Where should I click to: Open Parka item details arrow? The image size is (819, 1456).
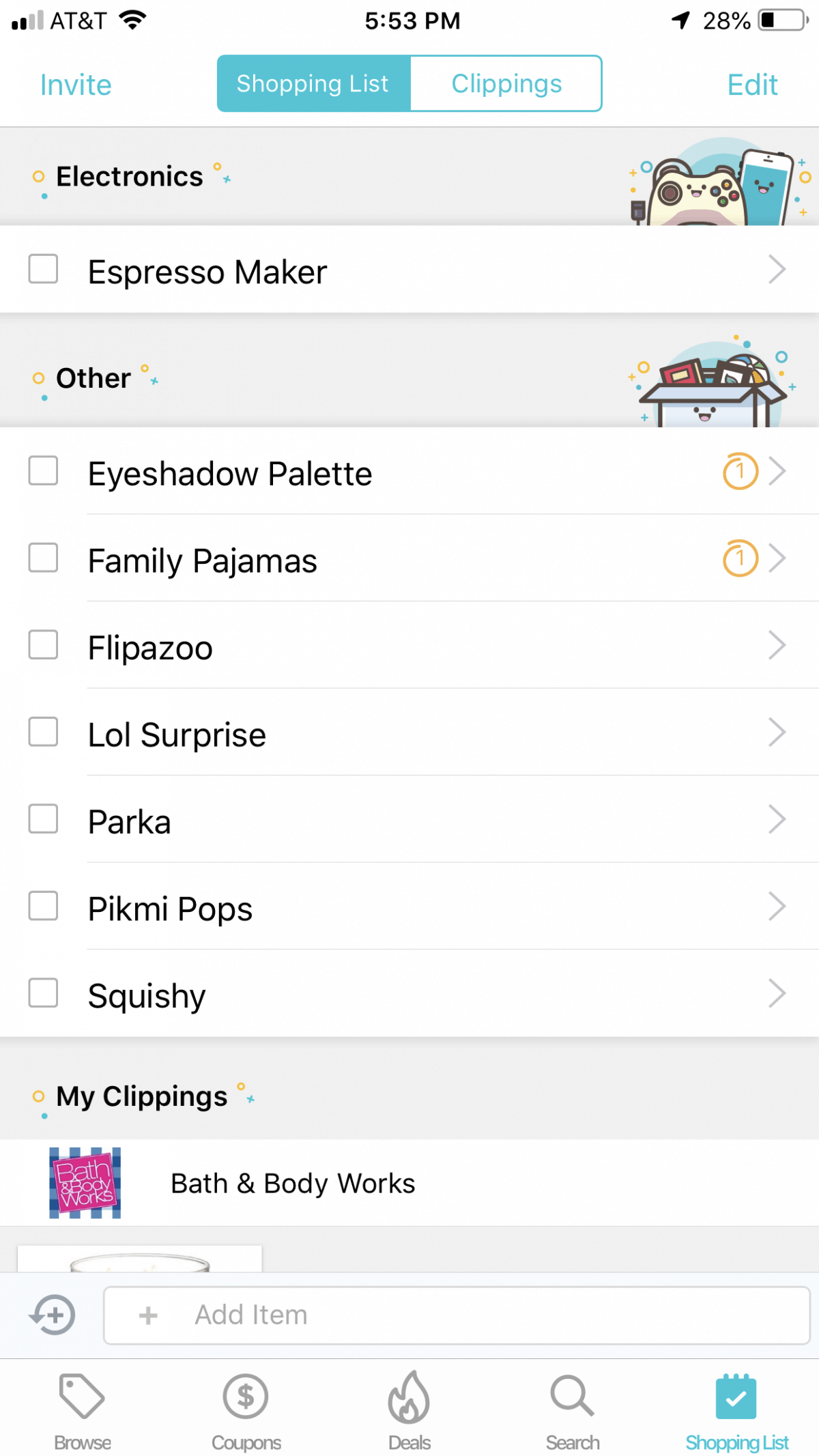click(x=777, y=819)
